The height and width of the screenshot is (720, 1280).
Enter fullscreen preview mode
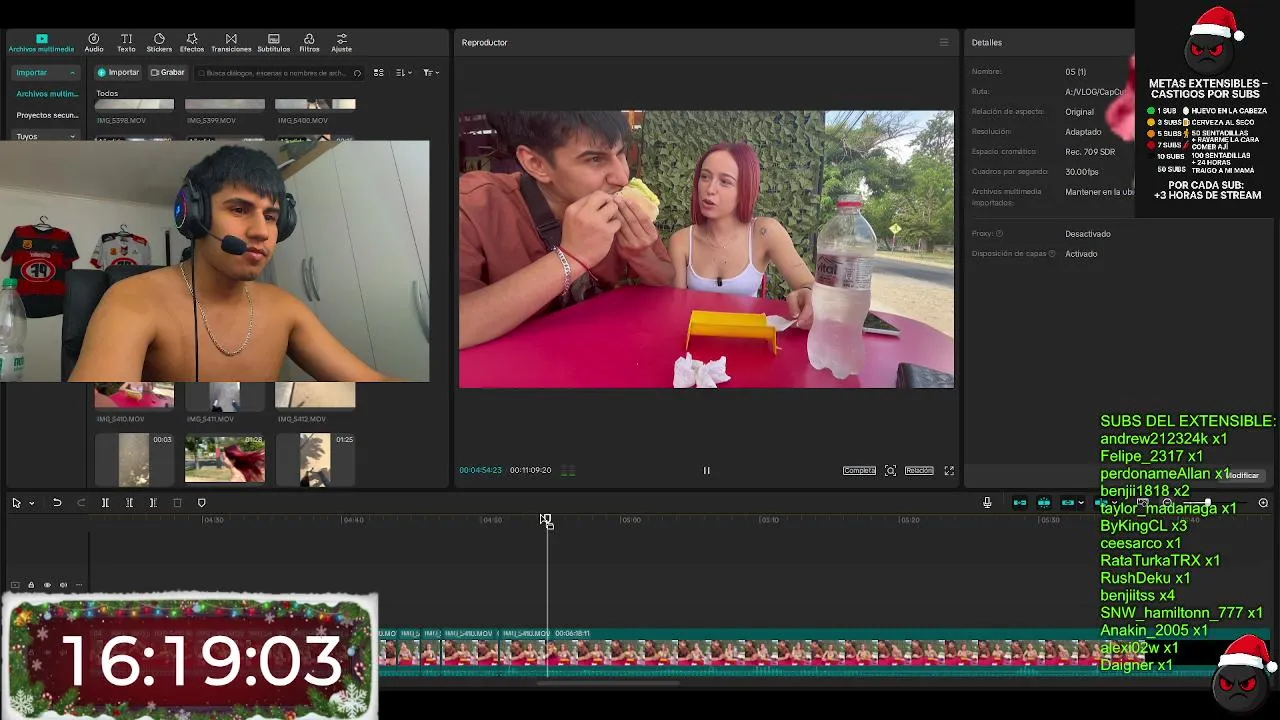(x=949, y=470)
